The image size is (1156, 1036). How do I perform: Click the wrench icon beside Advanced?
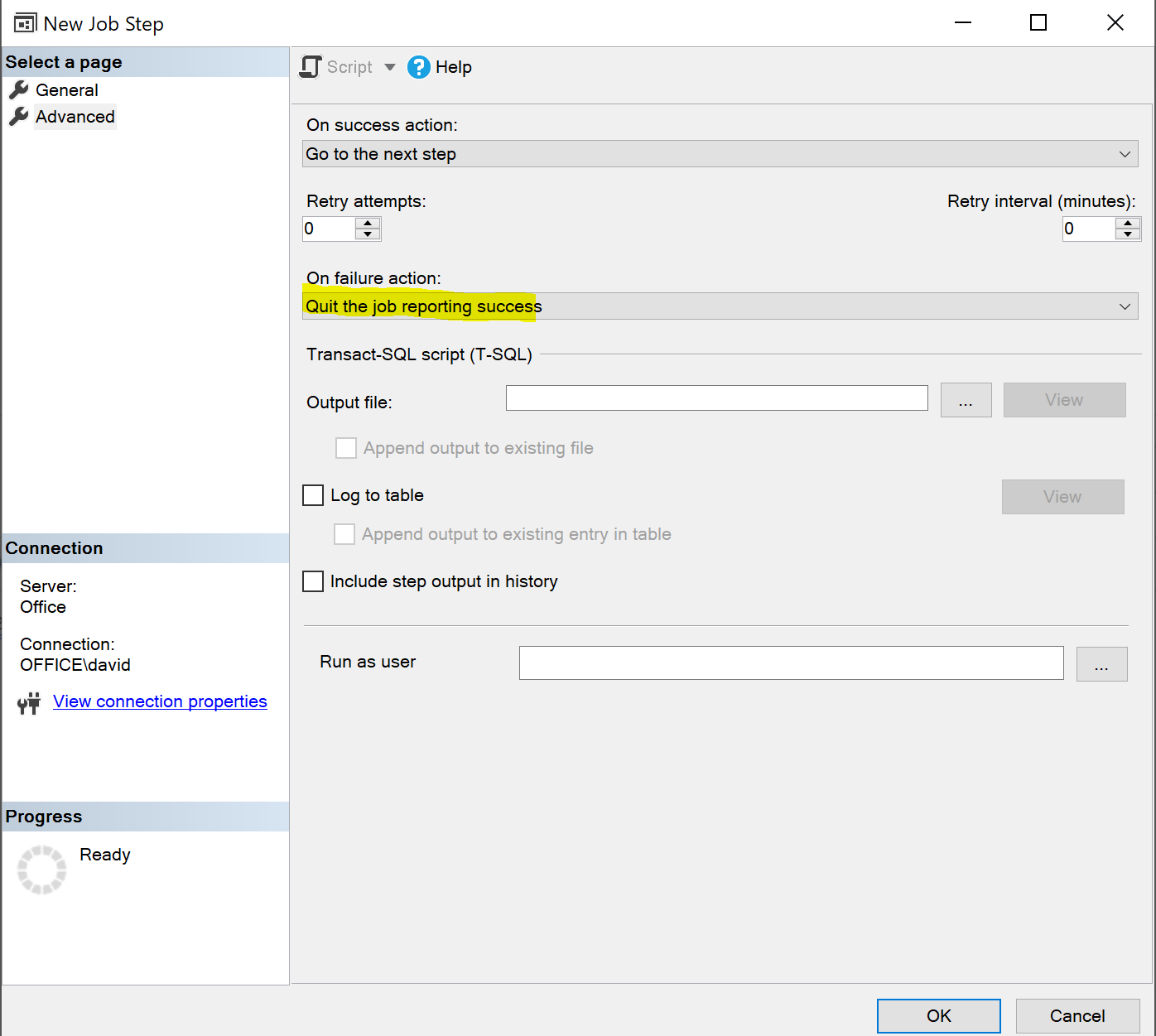19,117
